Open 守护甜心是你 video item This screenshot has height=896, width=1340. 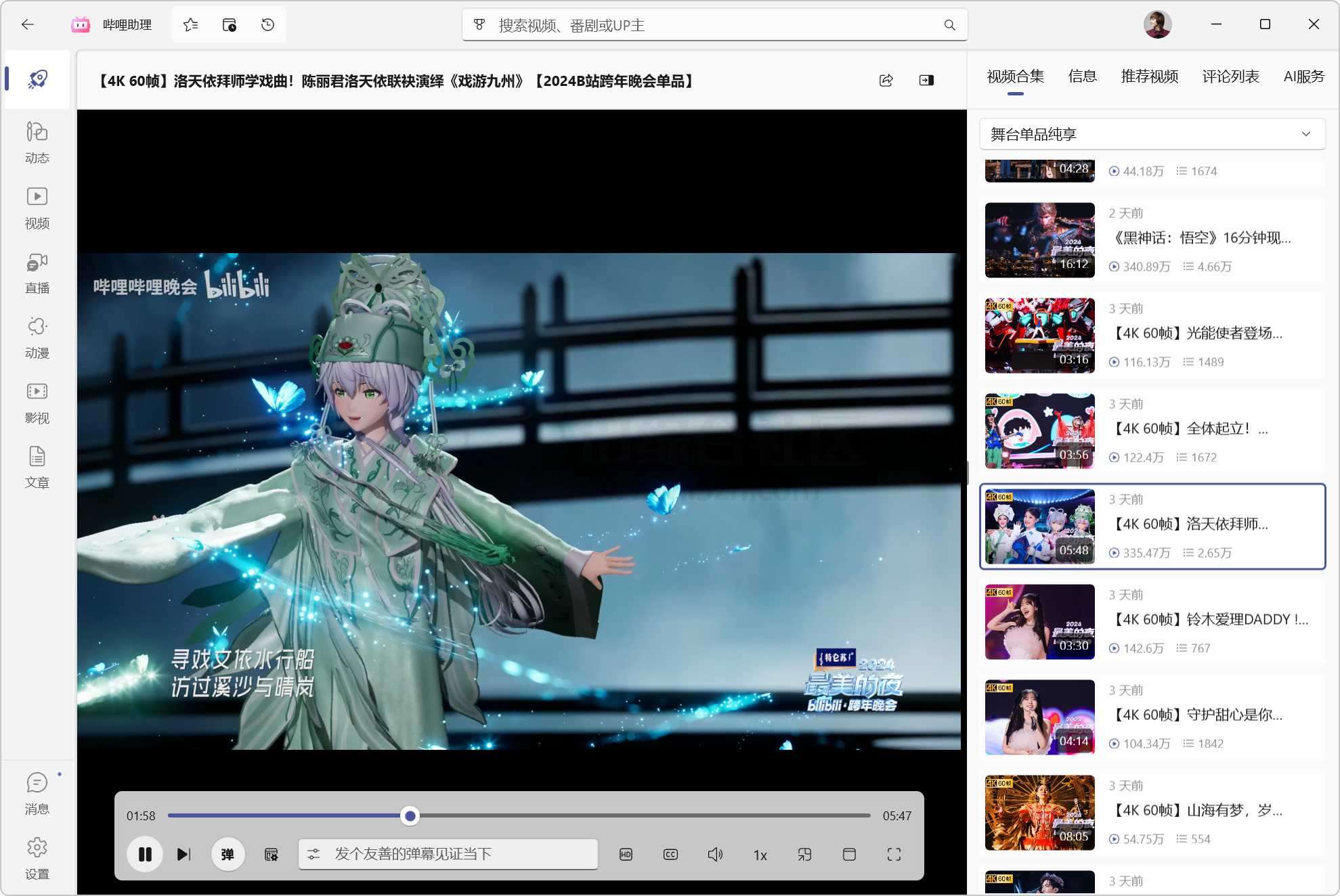pos(1152,717)
